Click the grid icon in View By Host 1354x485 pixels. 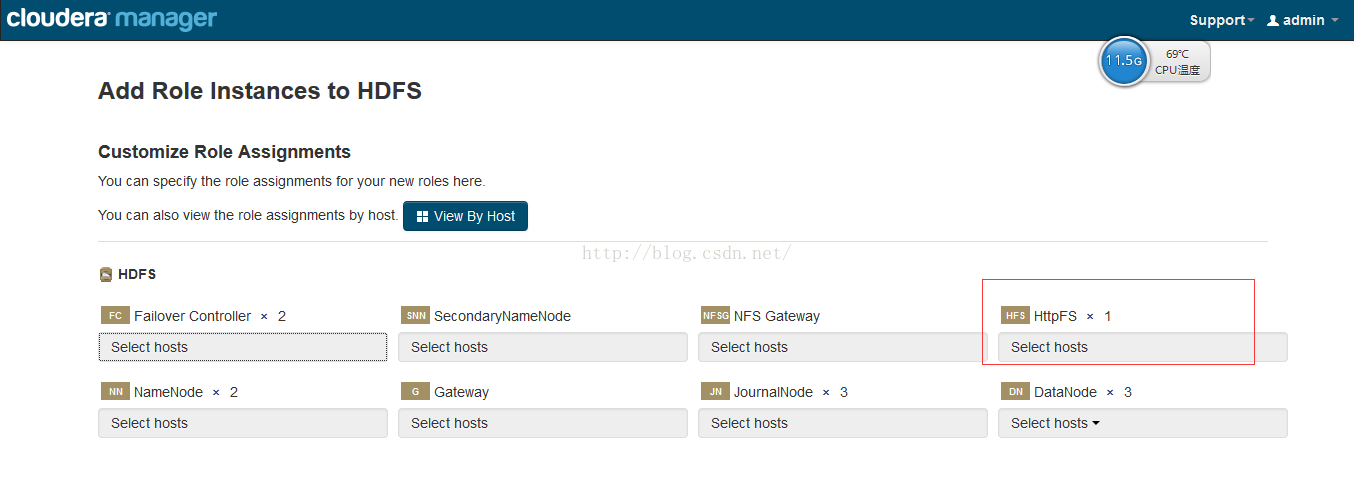pos(422,216)
